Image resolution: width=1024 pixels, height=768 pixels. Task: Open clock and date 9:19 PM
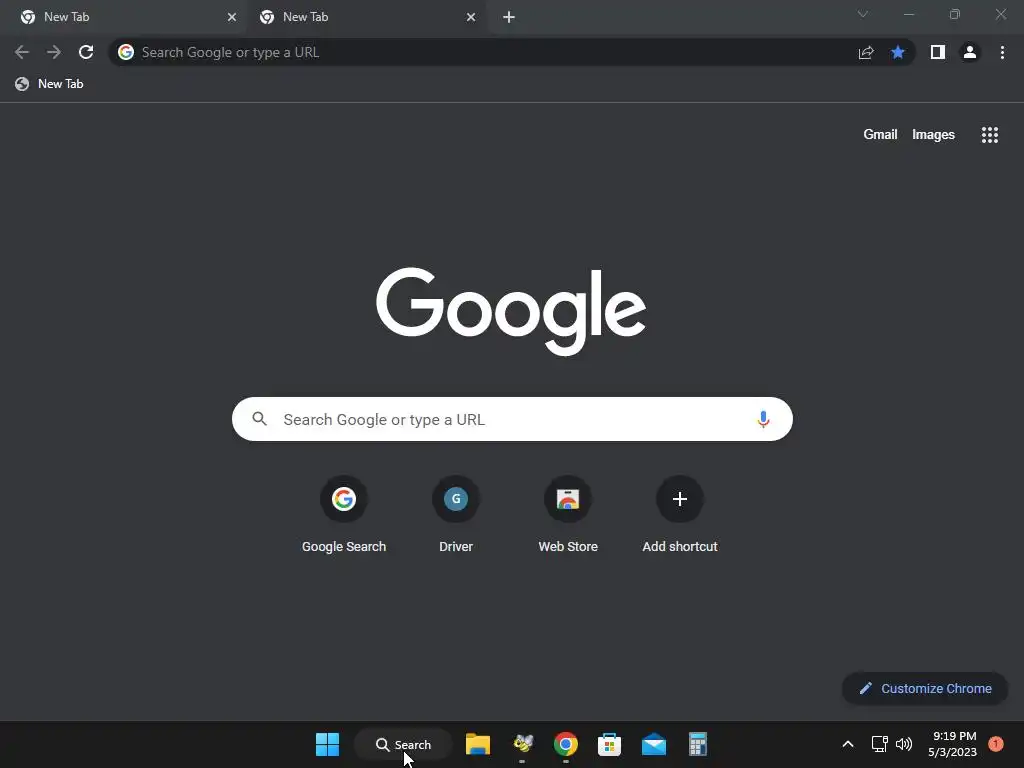[953, 744]
